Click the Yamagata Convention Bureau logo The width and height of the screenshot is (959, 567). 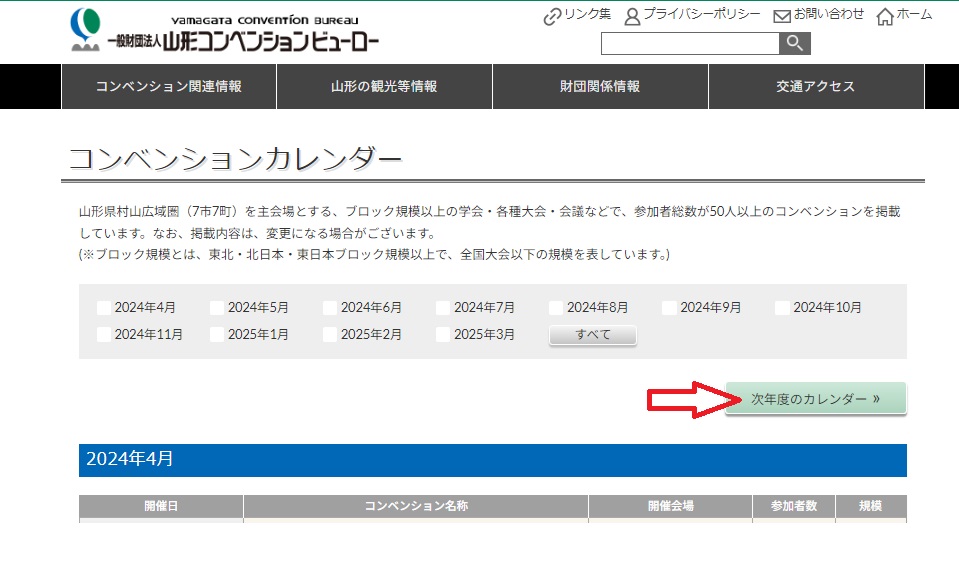[225, 32]
